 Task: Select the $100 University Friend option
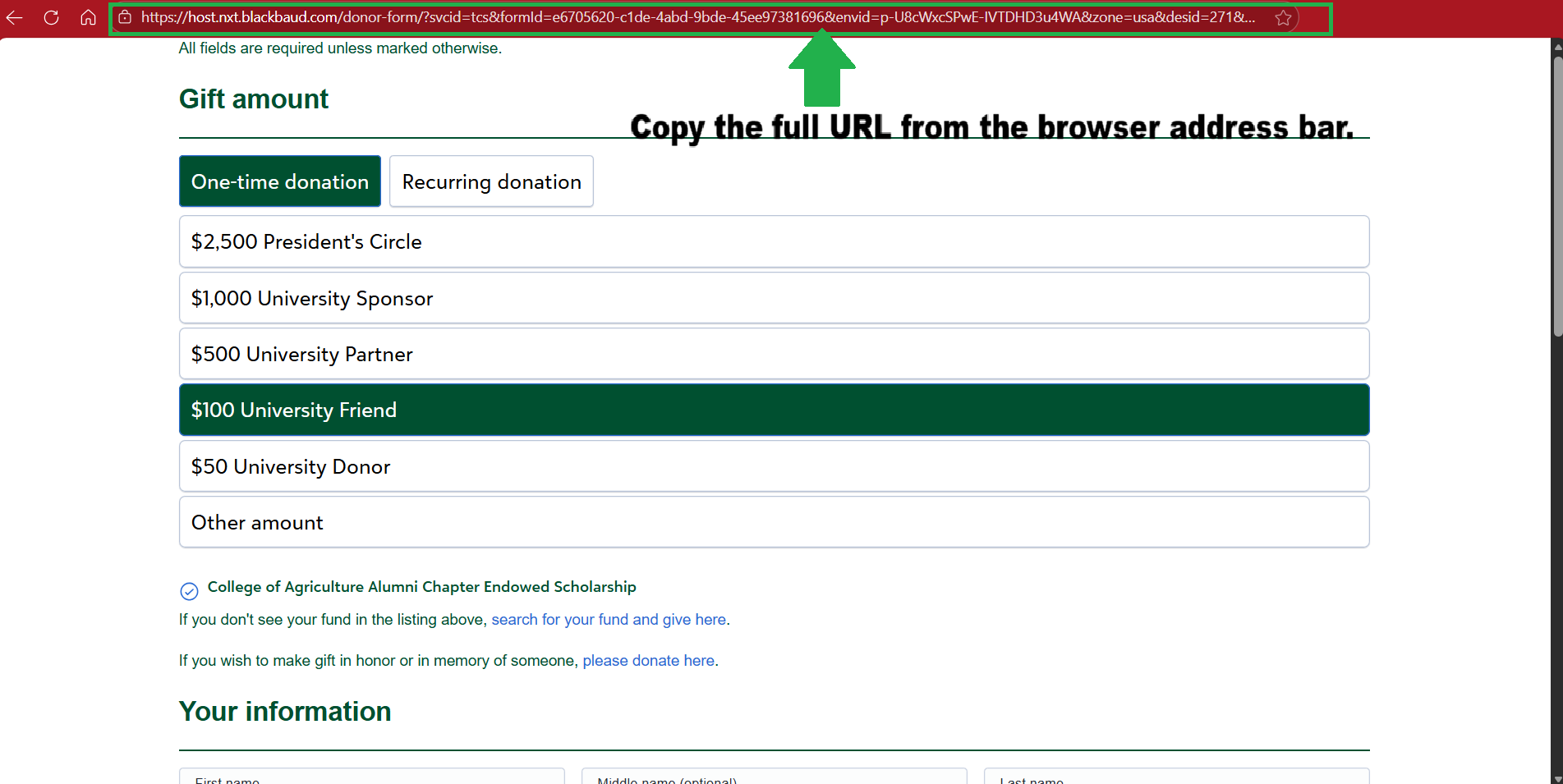click(x=774, y=410)
